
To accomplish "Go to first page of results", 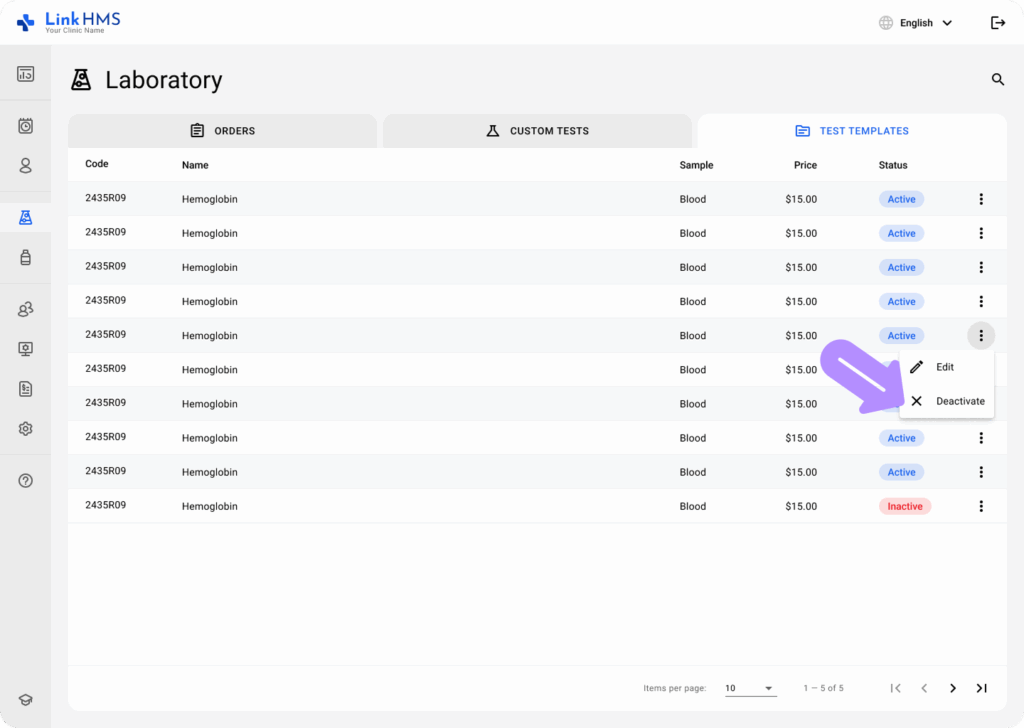I will [895, 688].
